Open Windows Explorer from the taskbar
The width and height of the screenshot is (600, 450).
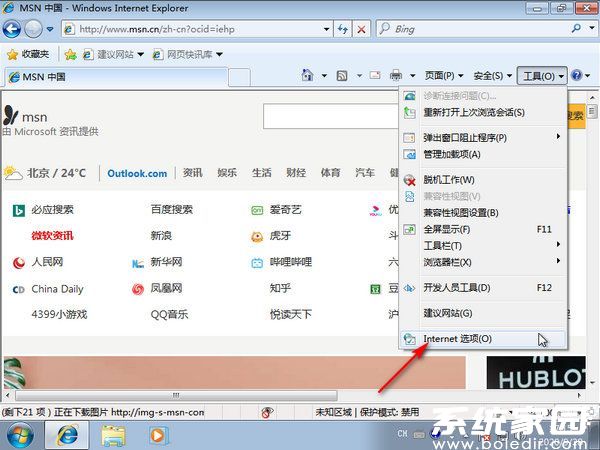tap(113, 435)
